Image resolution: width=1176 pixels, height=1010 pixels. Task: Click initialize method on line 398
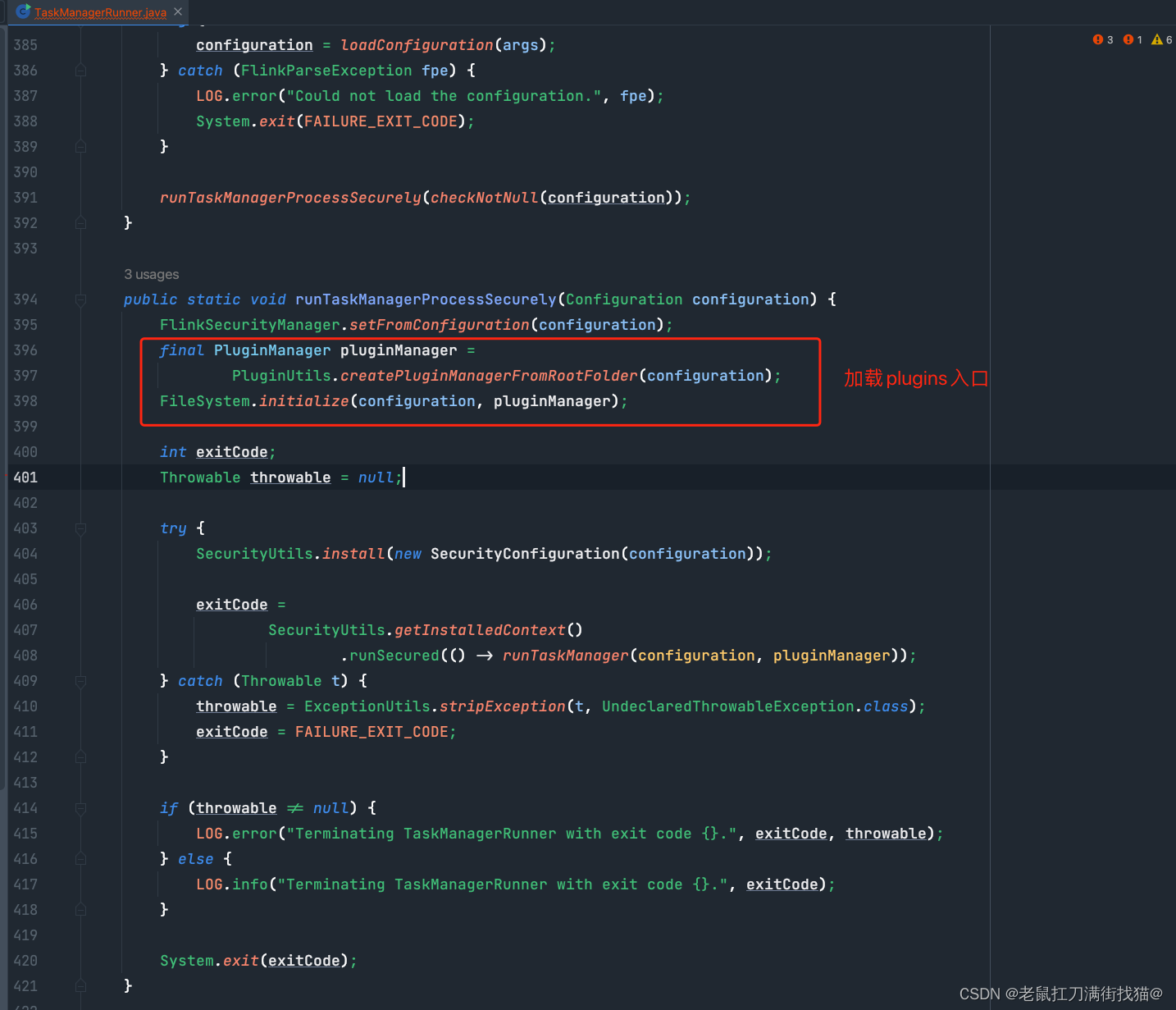(304, 401)
